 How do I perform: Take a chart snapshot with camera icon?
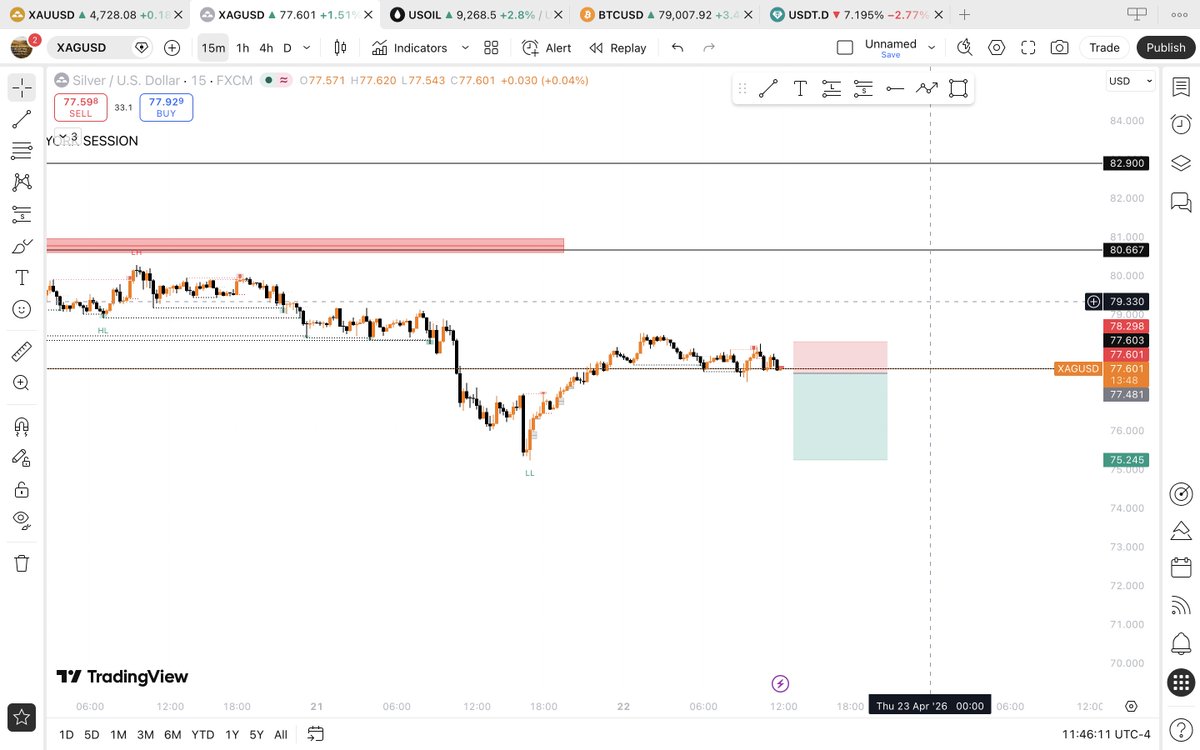pos(1059,48)
